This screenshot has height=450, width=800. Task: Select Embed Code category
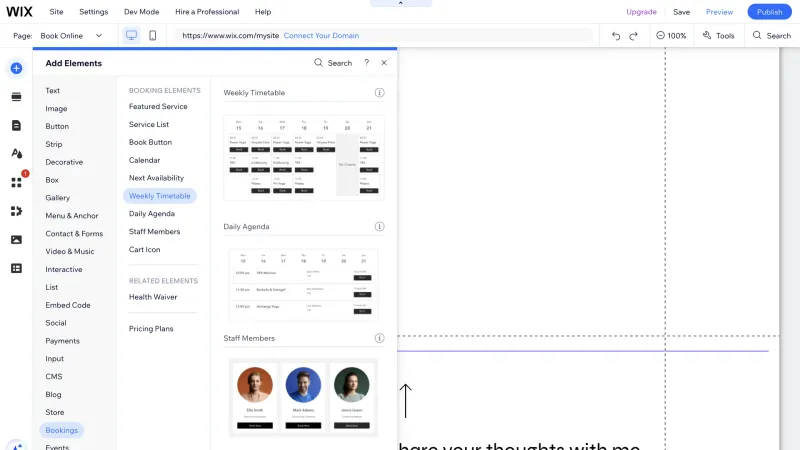(68, 305)
